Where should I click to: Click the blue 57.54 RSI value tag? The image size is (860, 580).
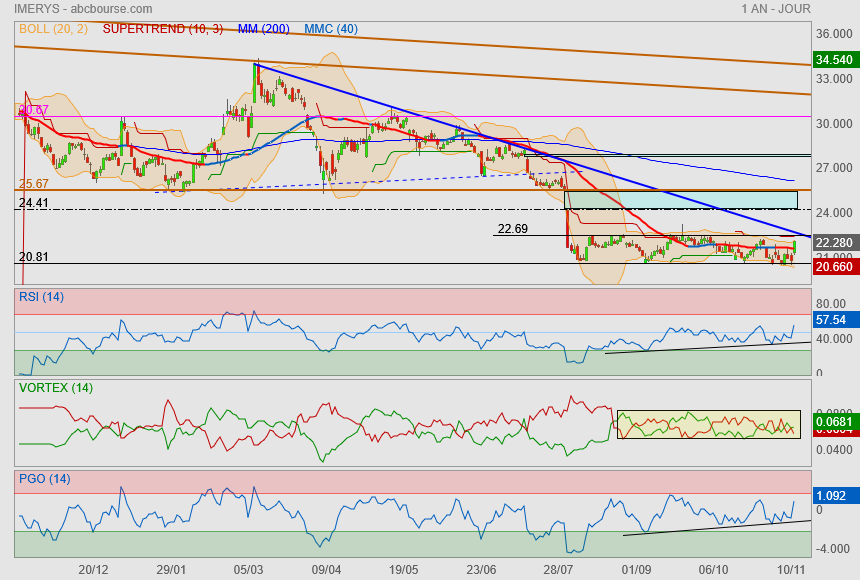(x=833, y=320)
